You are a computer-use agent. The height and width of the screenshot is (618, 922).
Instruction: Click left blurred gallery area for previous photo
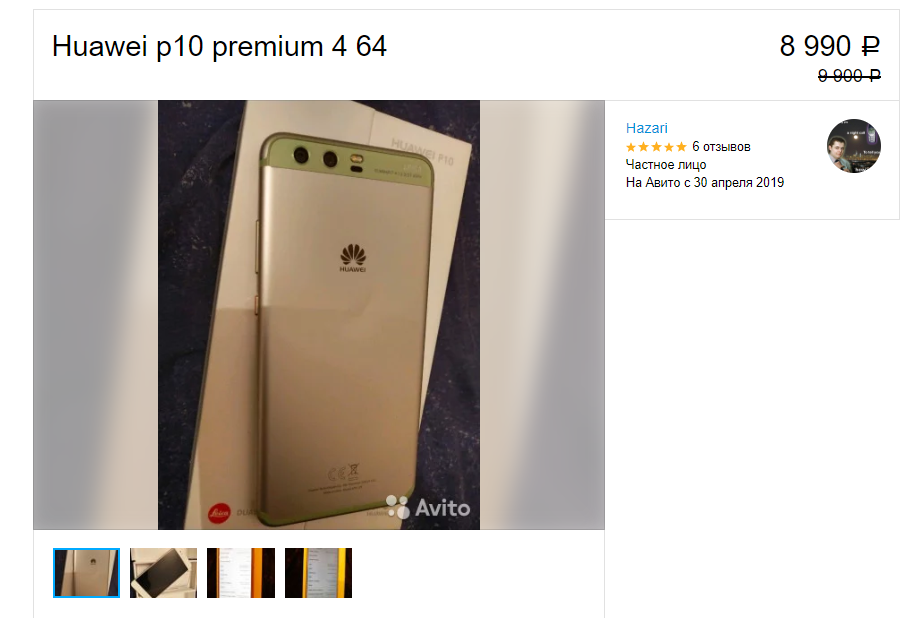pos(96,315)
